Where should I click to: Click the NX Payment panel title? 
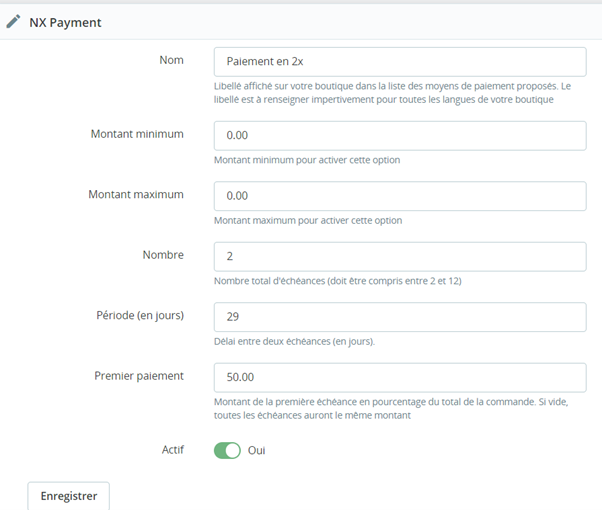click(x=65, y=21)
